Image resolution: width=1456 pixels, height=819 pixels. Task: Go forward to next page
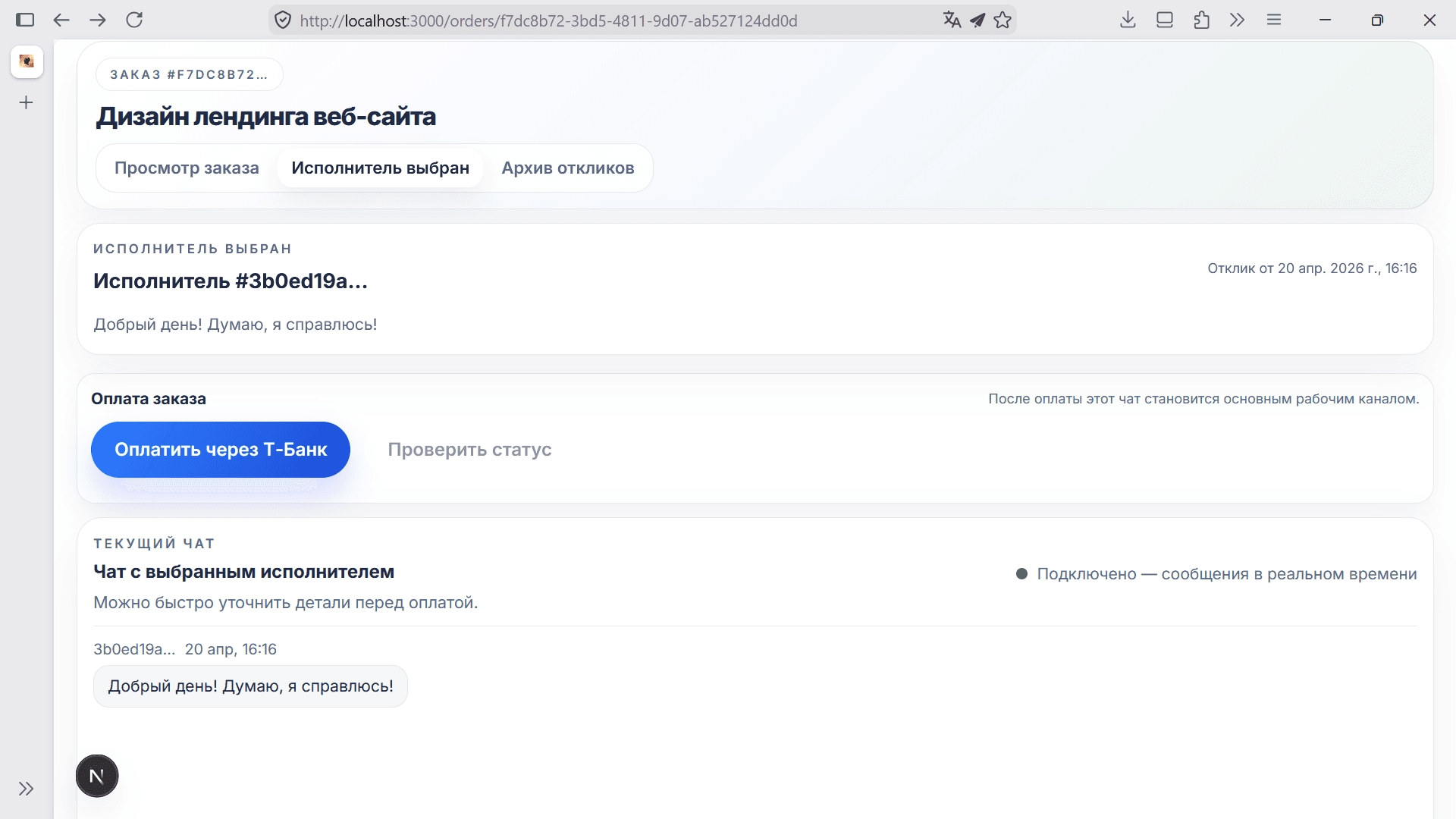coord(98,20)
